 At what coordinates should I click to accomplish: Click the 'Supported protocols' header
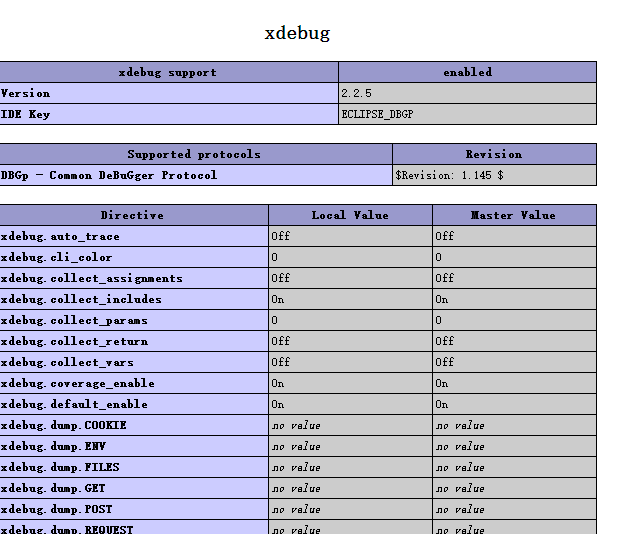(x=196, y=154)
